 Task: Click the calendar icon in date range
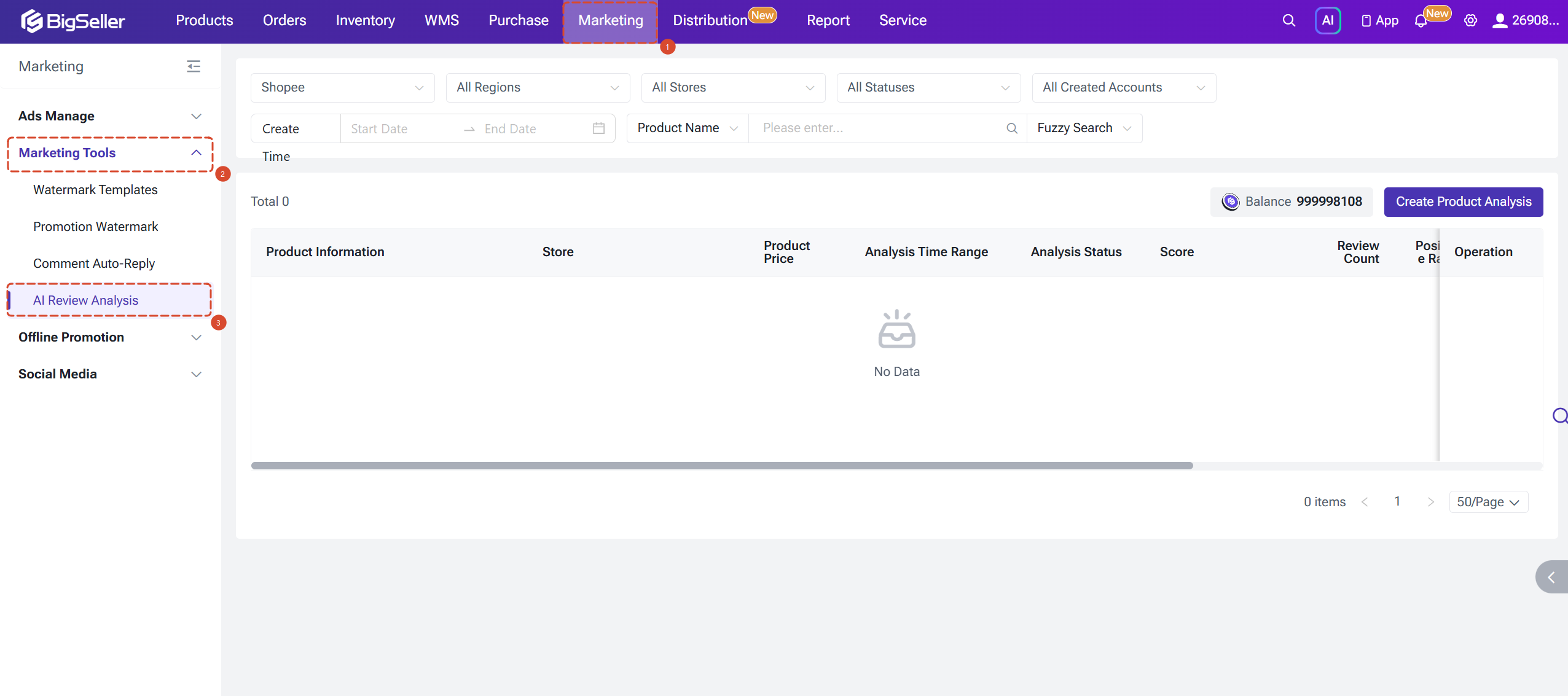[598, 128]
